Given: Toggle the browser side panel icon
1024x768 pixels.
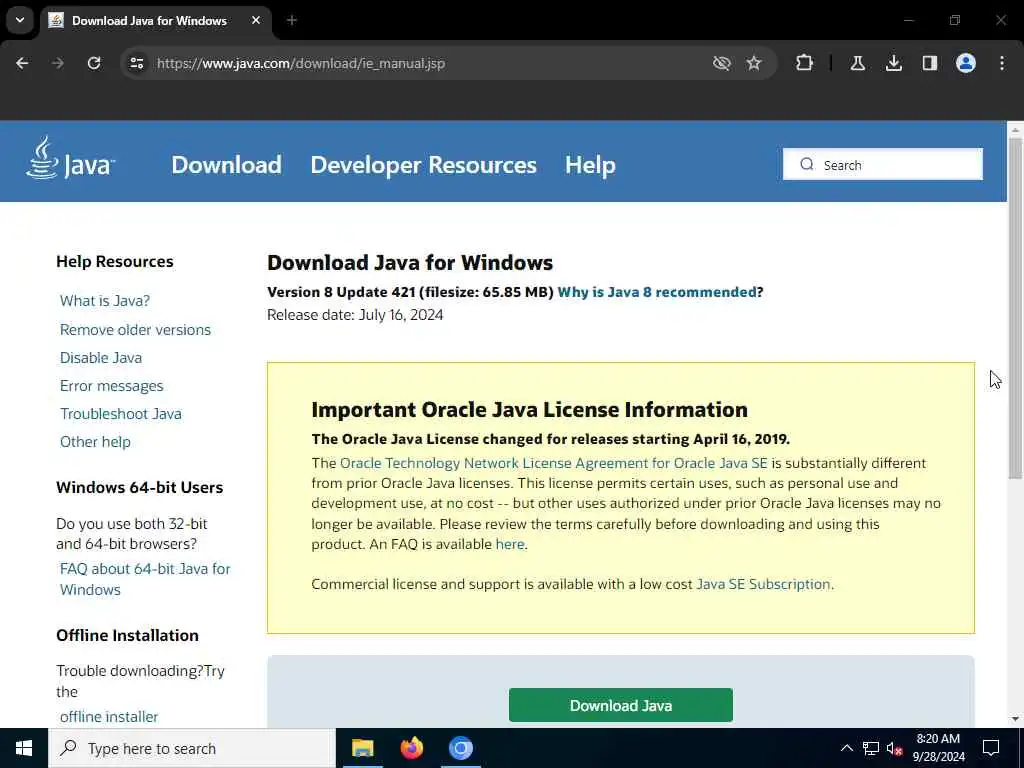Looking at the screenshot, I should pyautogui.click(x=930, y=63).
